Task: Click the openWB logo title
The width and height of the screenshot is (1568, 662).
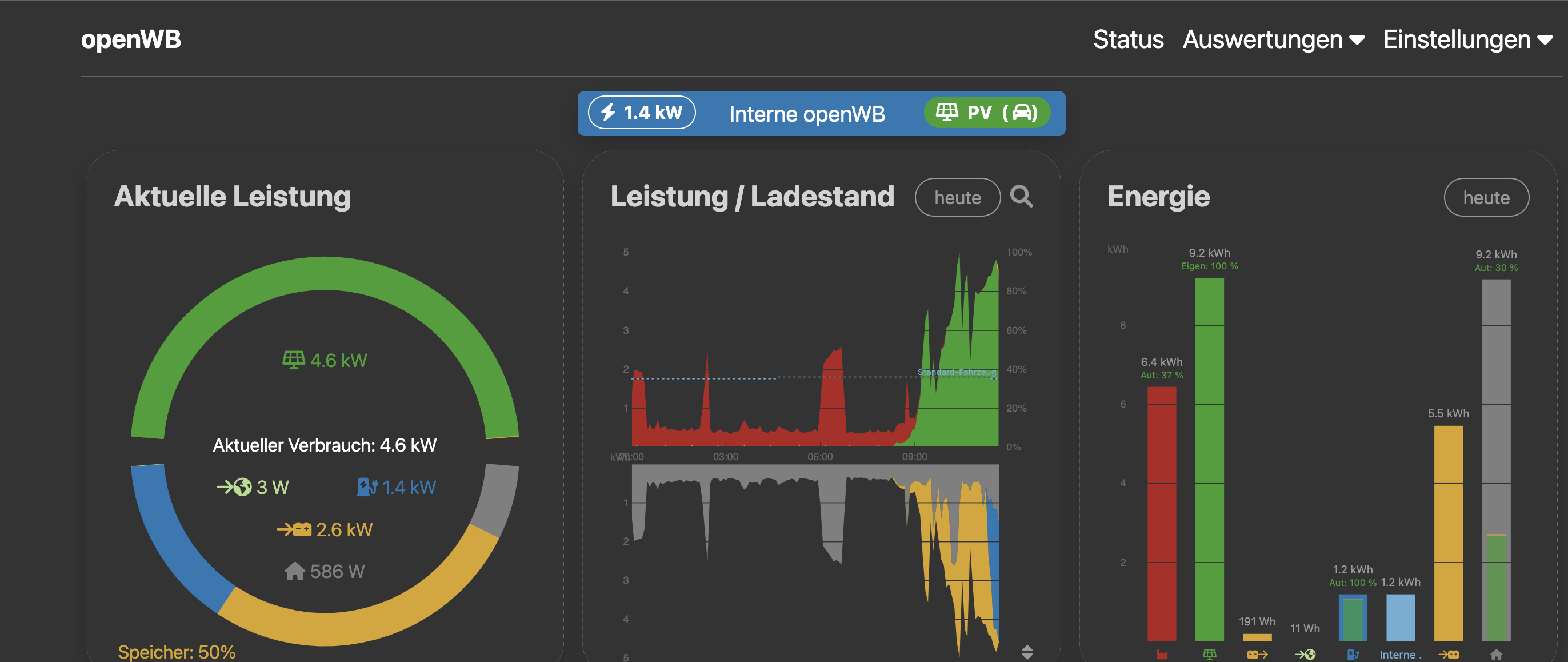Action: click(131, 39)
